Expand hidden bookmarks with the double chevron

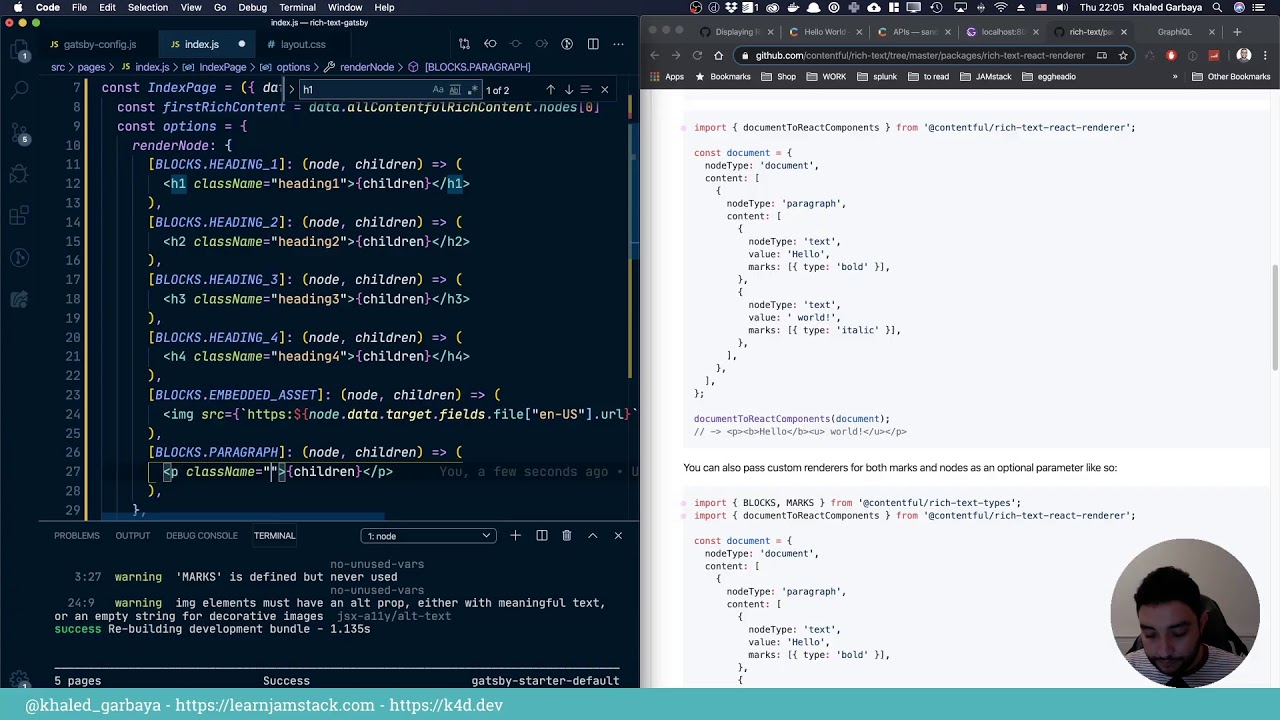(x=1175, y=77)
